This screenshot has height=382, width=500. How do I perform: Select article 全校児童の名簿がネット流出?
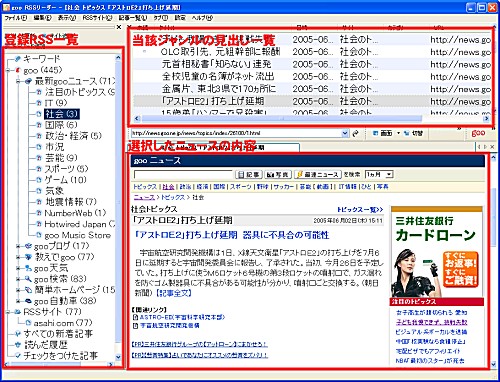218,77
